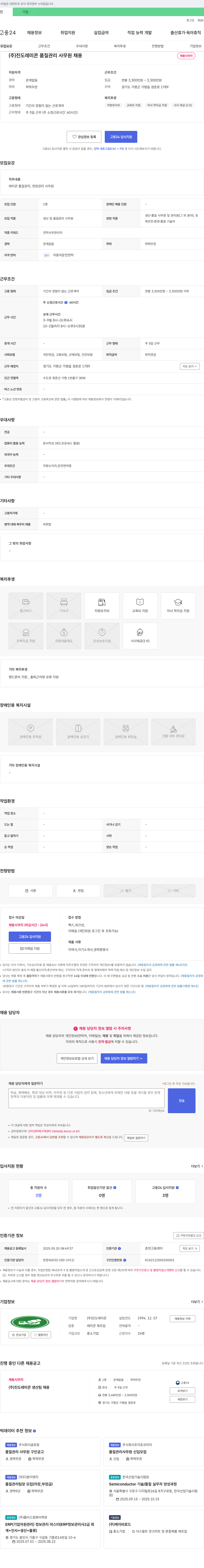This screenshot has width=204, height=1568.
Task: Click the 면접 screening method box
Action: click(78, 891)
